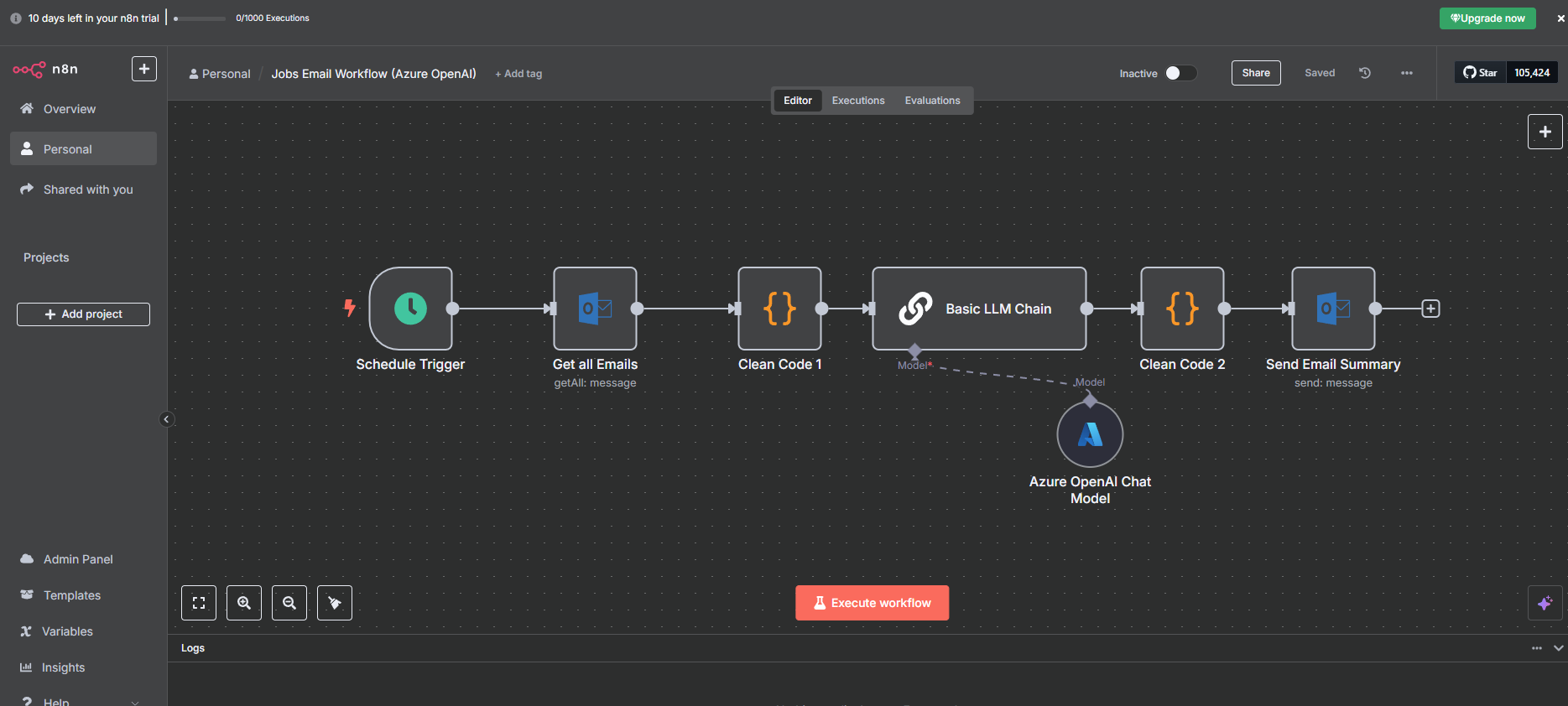Viewport: 1568px width, 706px height.
Task: Click + Add tag
Action: (x=518, y=74)
